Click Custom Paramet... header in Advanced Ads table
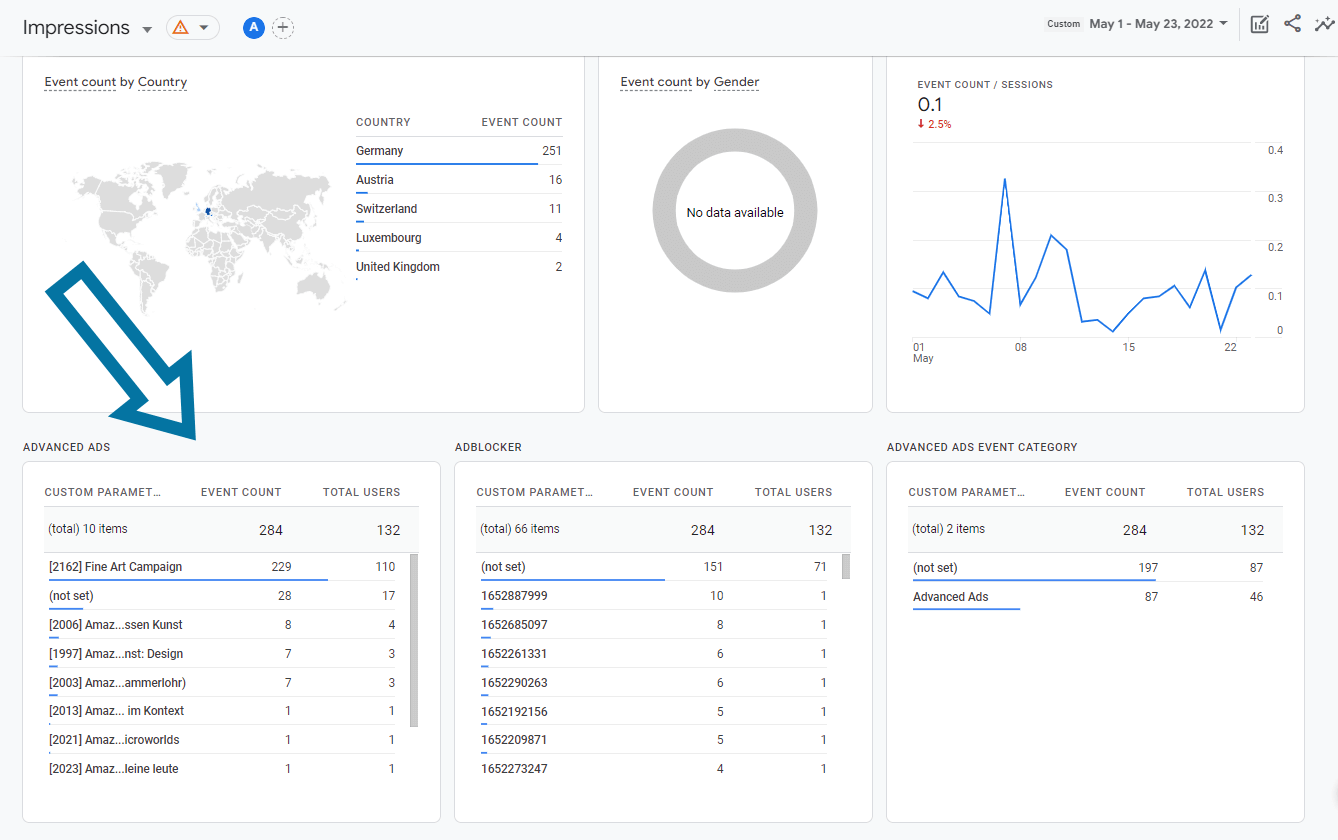This screenshot has width=1338, height=840. [x=103, y=492]
